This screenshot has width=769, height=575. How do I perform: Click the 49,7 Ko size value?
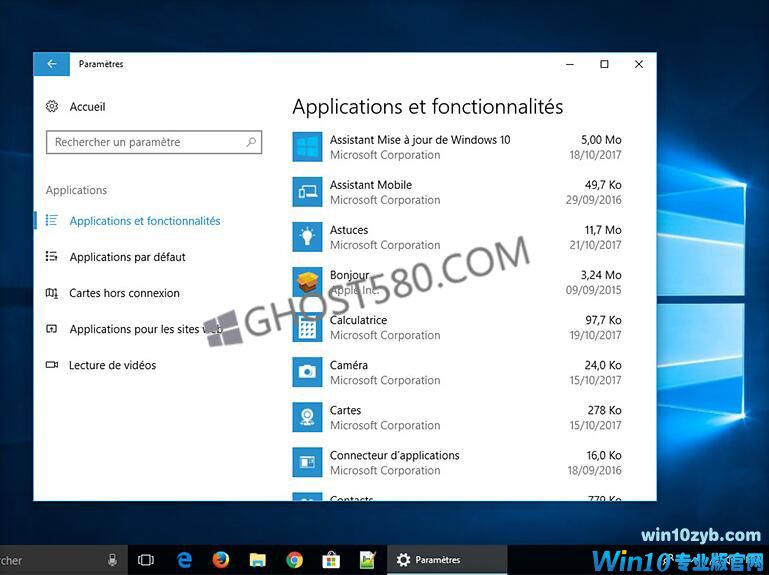pyautogui.click(x=603, y=185)
